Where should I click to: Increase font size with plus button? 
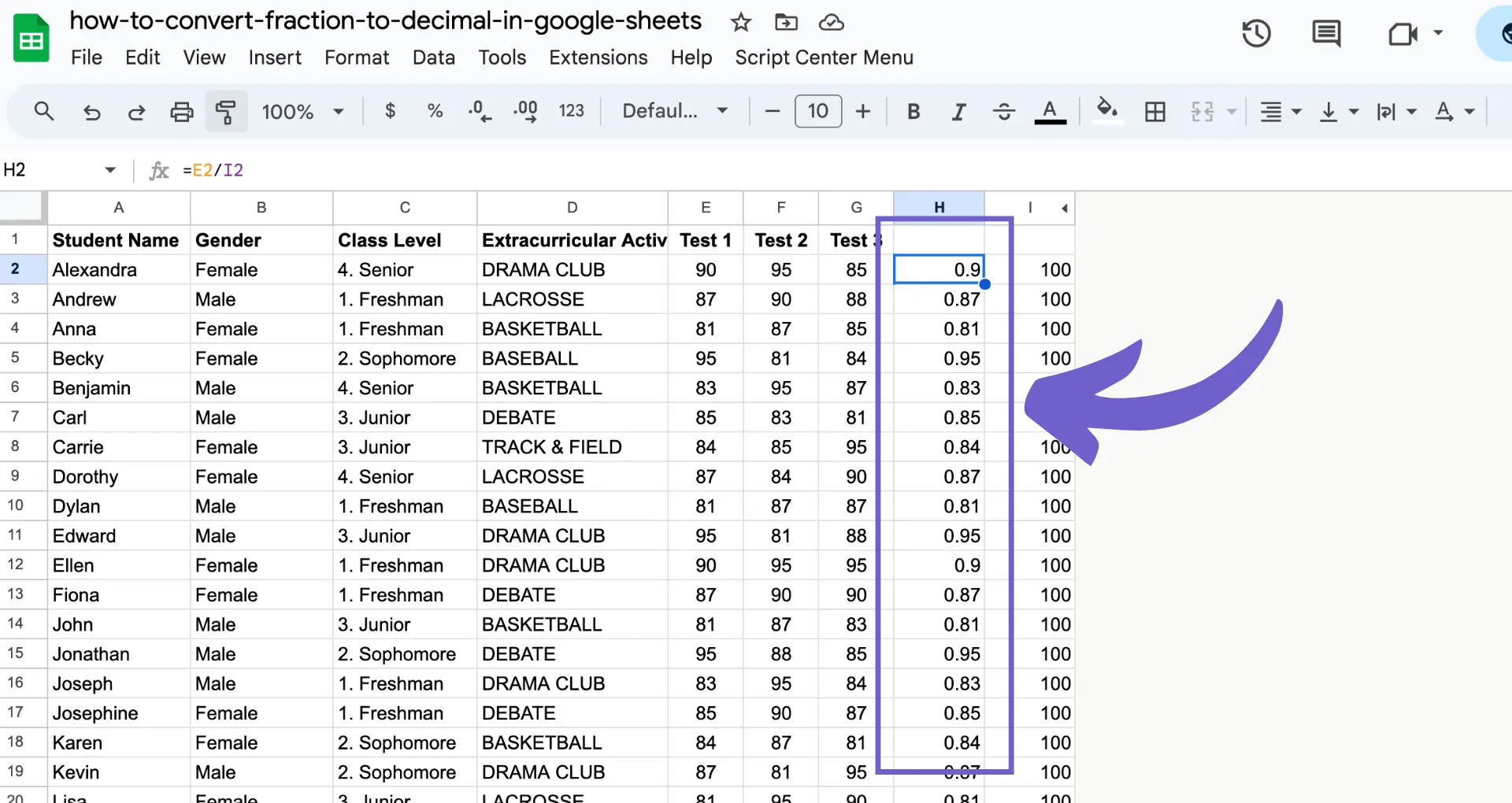pos(863,112)
